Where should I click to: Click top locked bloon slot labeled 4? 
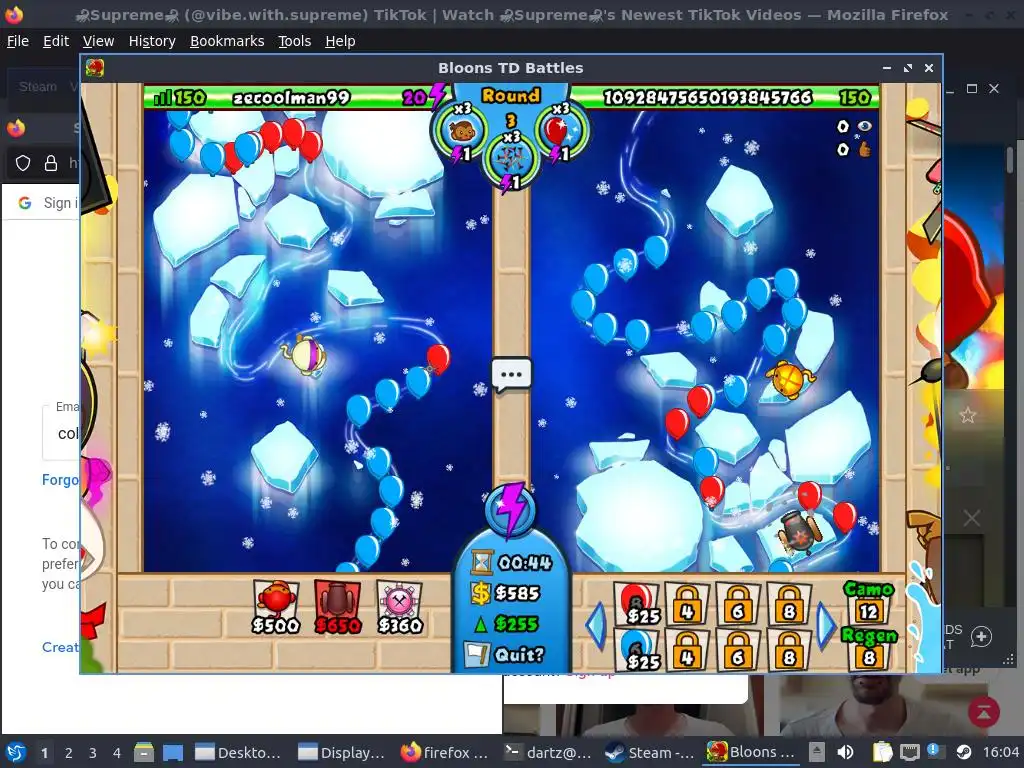pos(686,604)
